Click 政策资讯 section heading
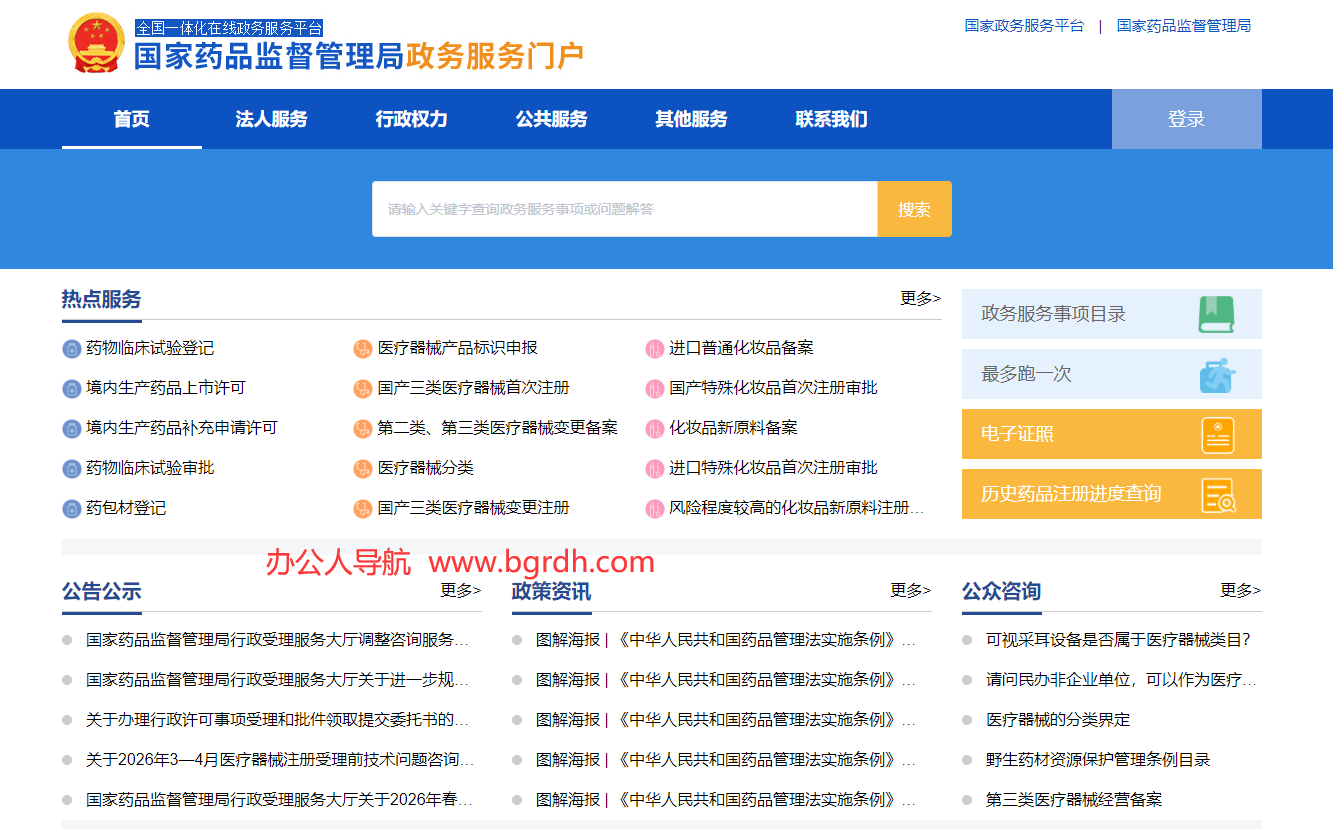Image resolution: width=1333 pixels, height=829 pixels. (552, 591)
